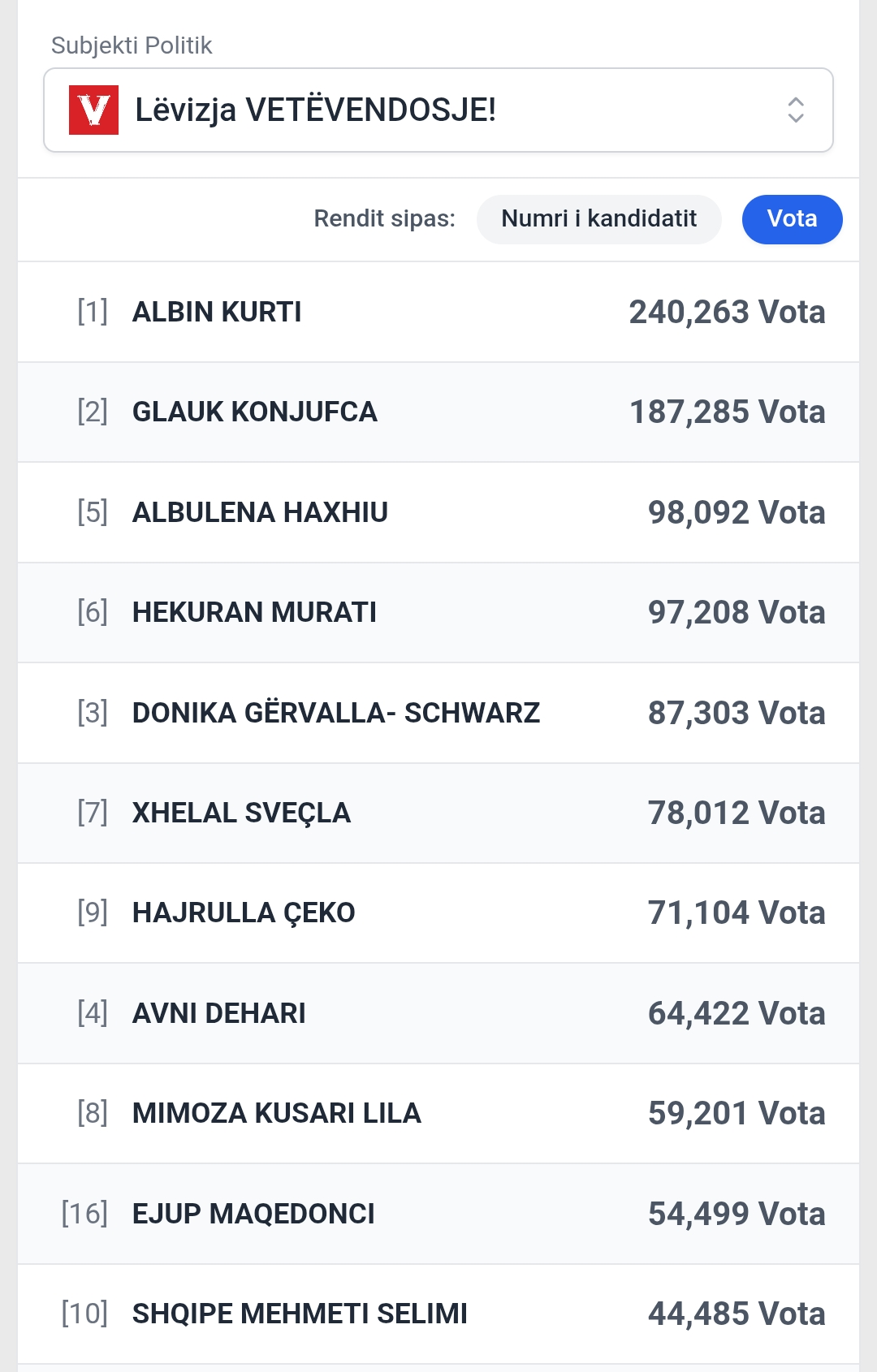Image resolution: width=877 pixels, height=1372 pixels.
Task: Expand the Subjekti Politik dropdown arrows
Action: click(x=796, y=110)
